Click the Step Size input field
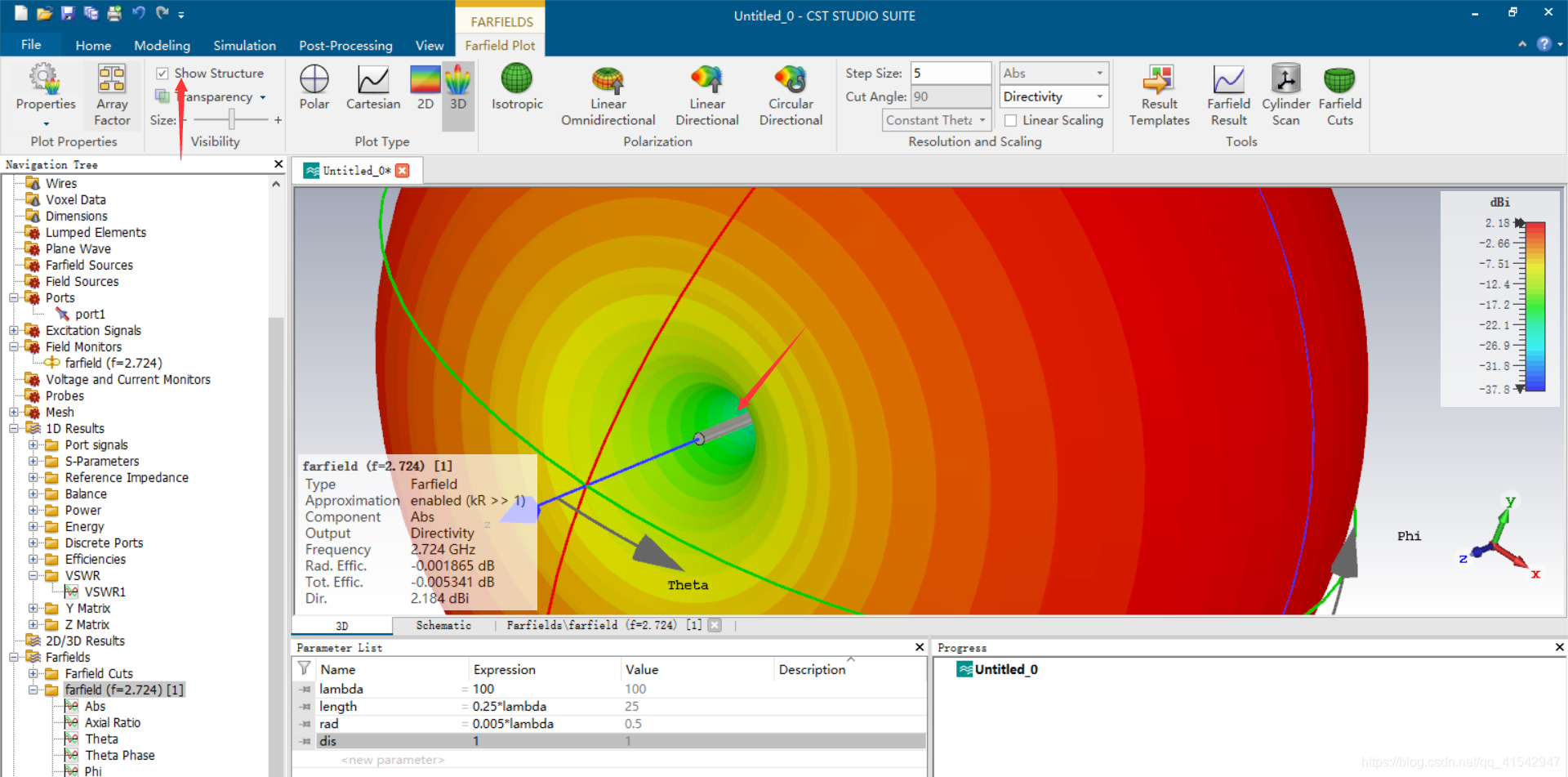The width and height of the screenshot is (1568, 777). (x=951, y=73)
